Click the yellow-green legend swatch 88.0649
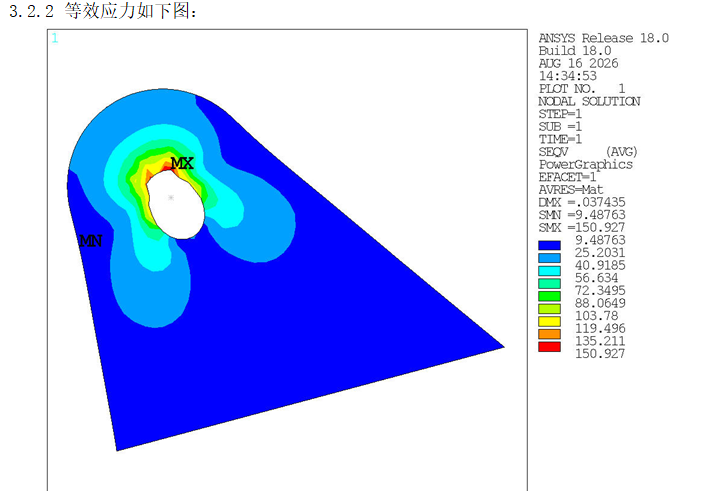The width and height of the screenshot is (714, 491). click(x=549, y=309)
